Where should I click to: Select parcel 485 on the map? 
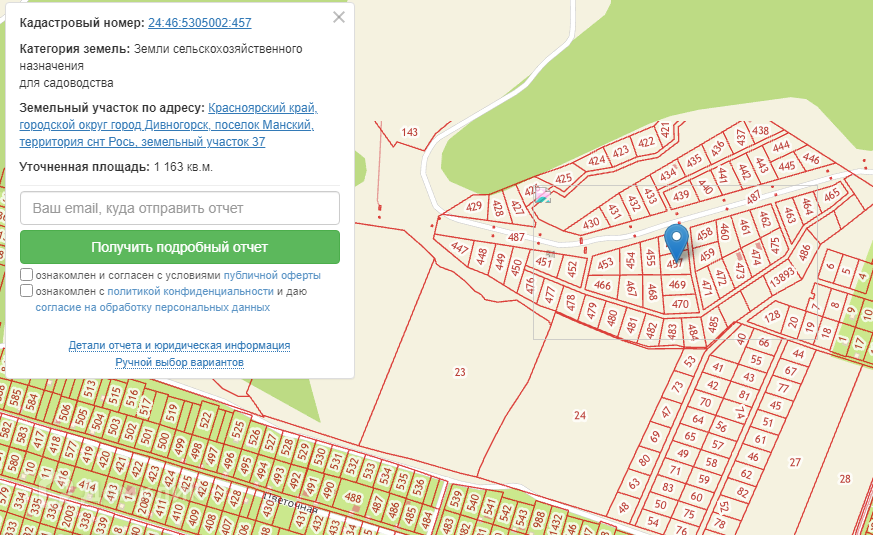714,325
